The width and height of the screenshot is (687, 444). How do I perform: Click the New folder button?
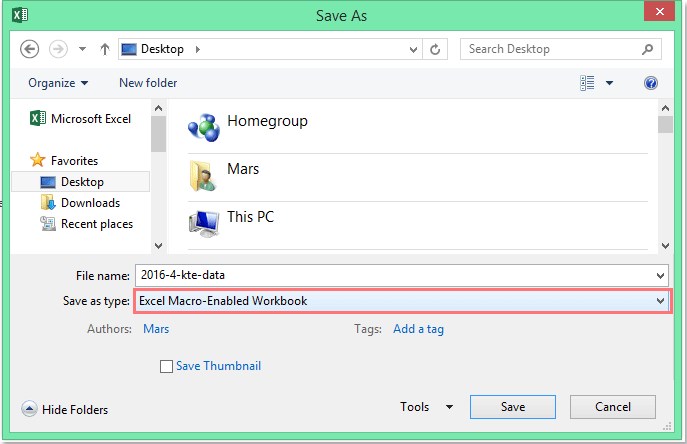tap(148, 83)
